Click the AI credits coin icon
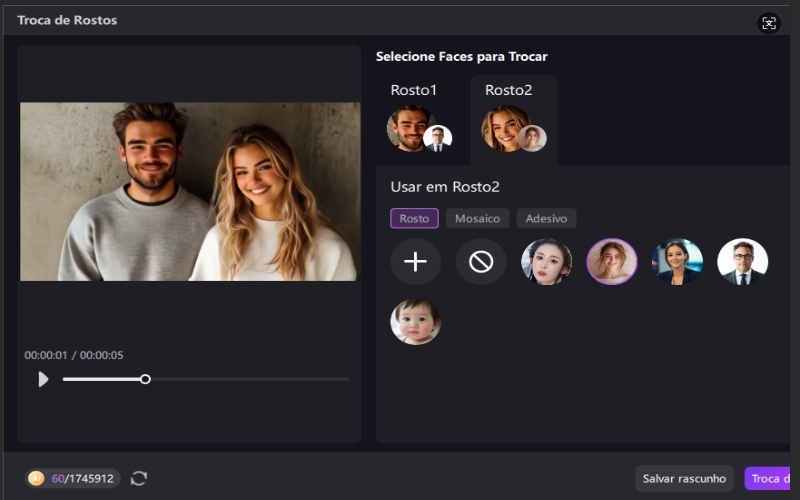800x500 pixels. tap(37, 479)
